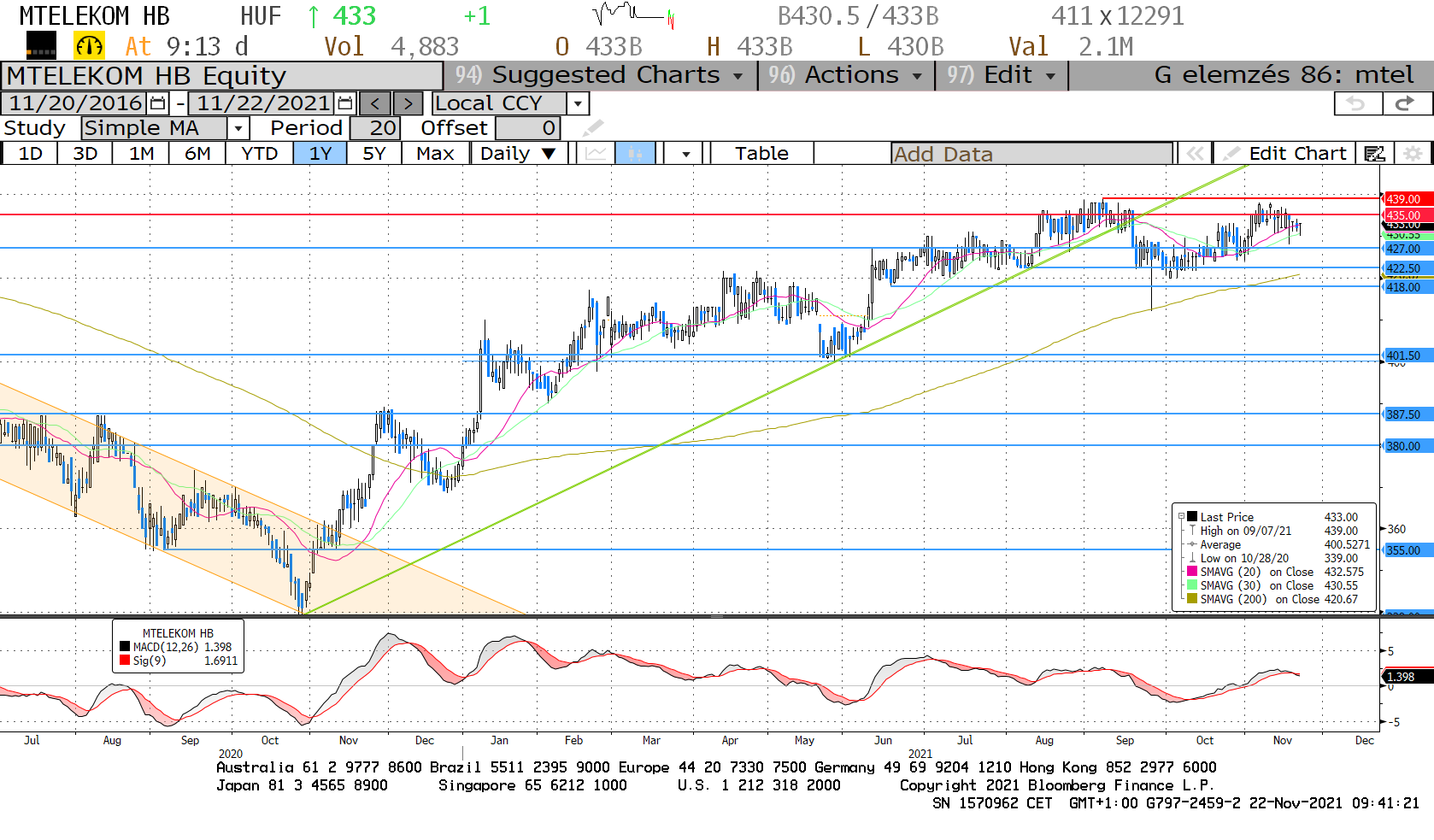Open chart settings gear icon

point(1413,154)
